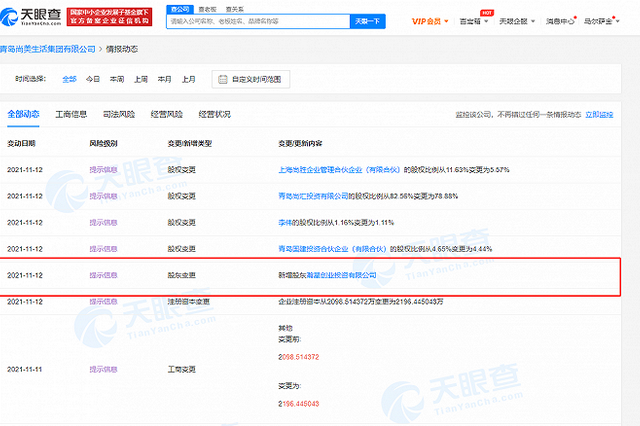Click 提示信息 in the 82.56% equity row
Screen dimensions: 640x426
pyautogui.click(x=103, y=196)
